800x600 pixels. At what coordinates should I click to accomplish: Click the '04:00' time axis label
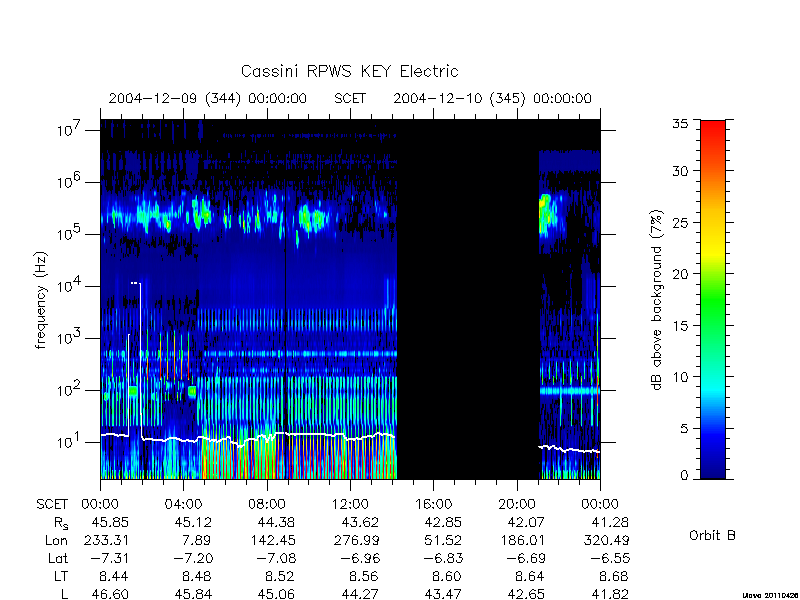[x=183, y=504]
